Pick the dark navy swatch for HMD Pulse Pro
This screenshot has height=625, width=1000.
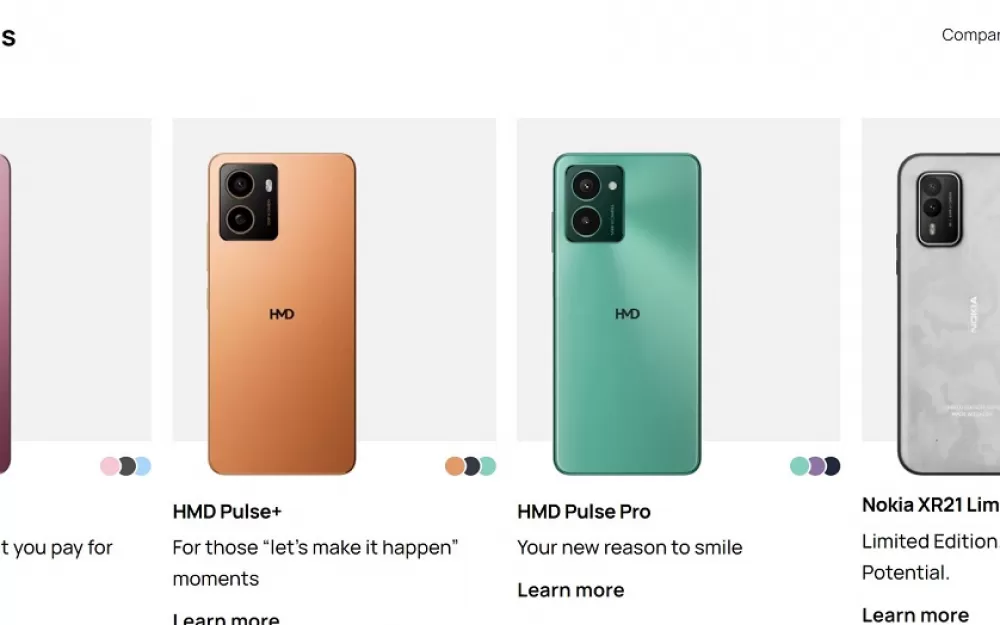point(832,466)
